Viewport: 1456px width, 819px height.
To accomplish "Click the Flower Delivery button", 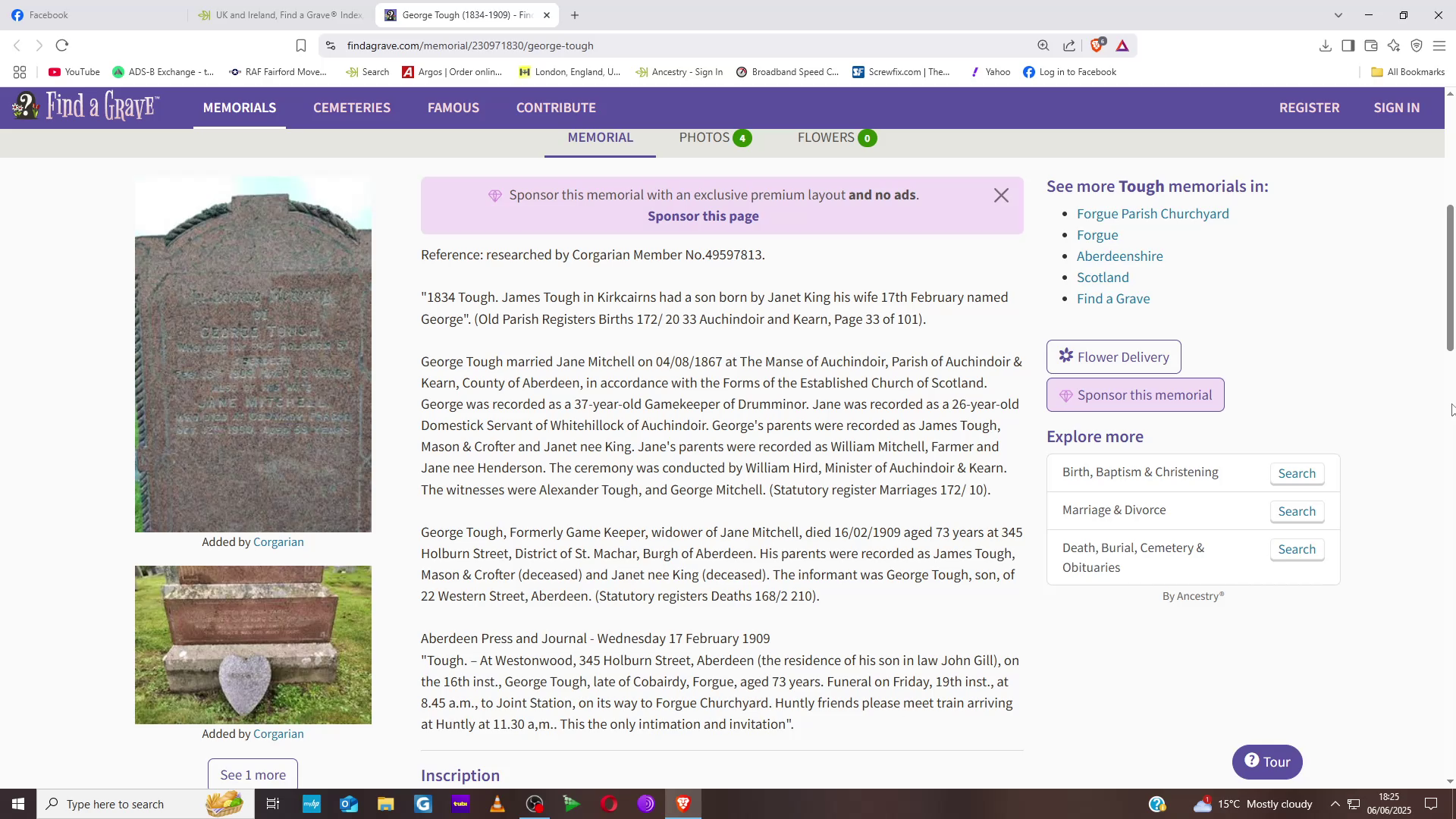I will pos(1113,357).
